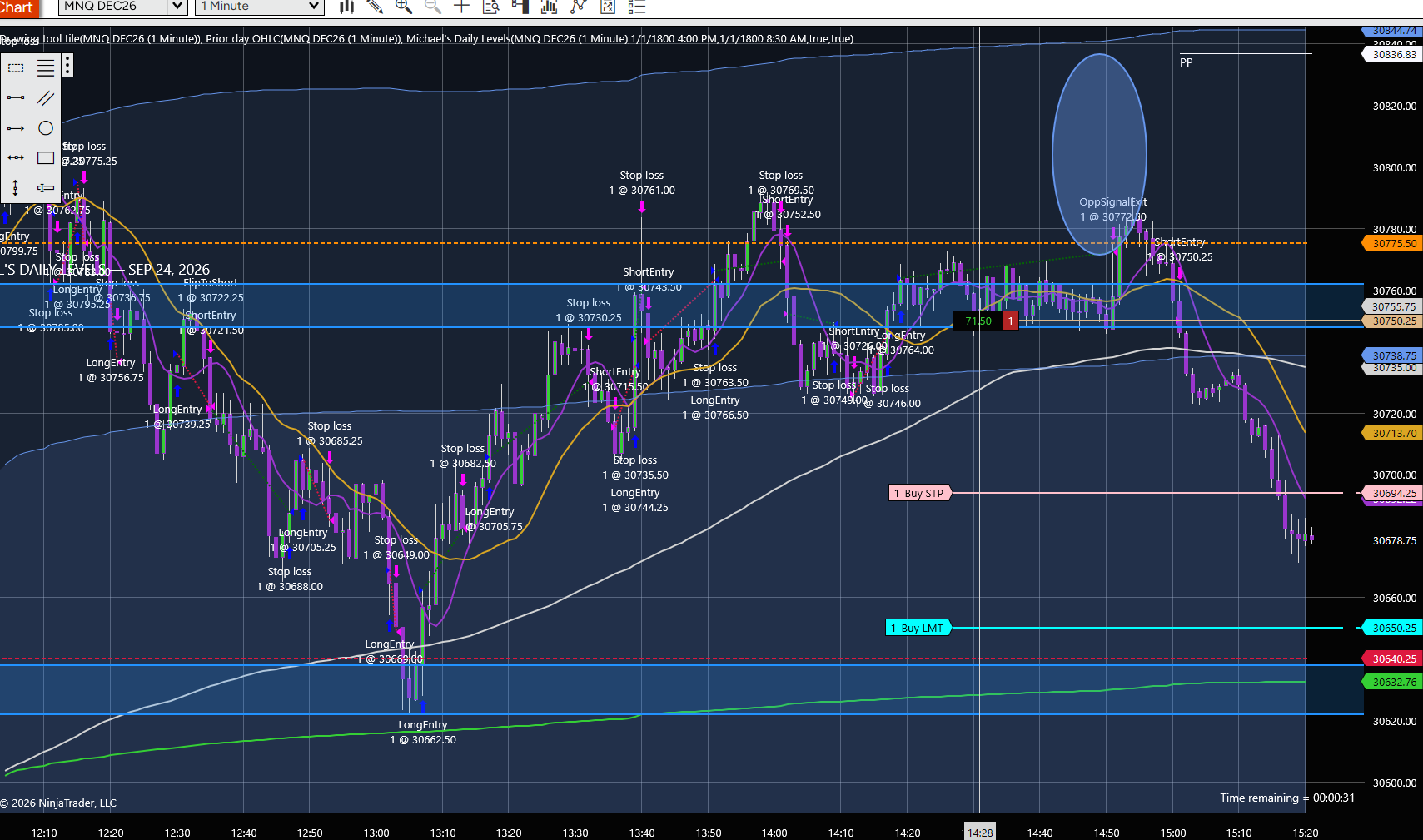The image size is (1423, 840).
Task: Select the Rectangle drawing tool
Action: click(x=46, y=157)
